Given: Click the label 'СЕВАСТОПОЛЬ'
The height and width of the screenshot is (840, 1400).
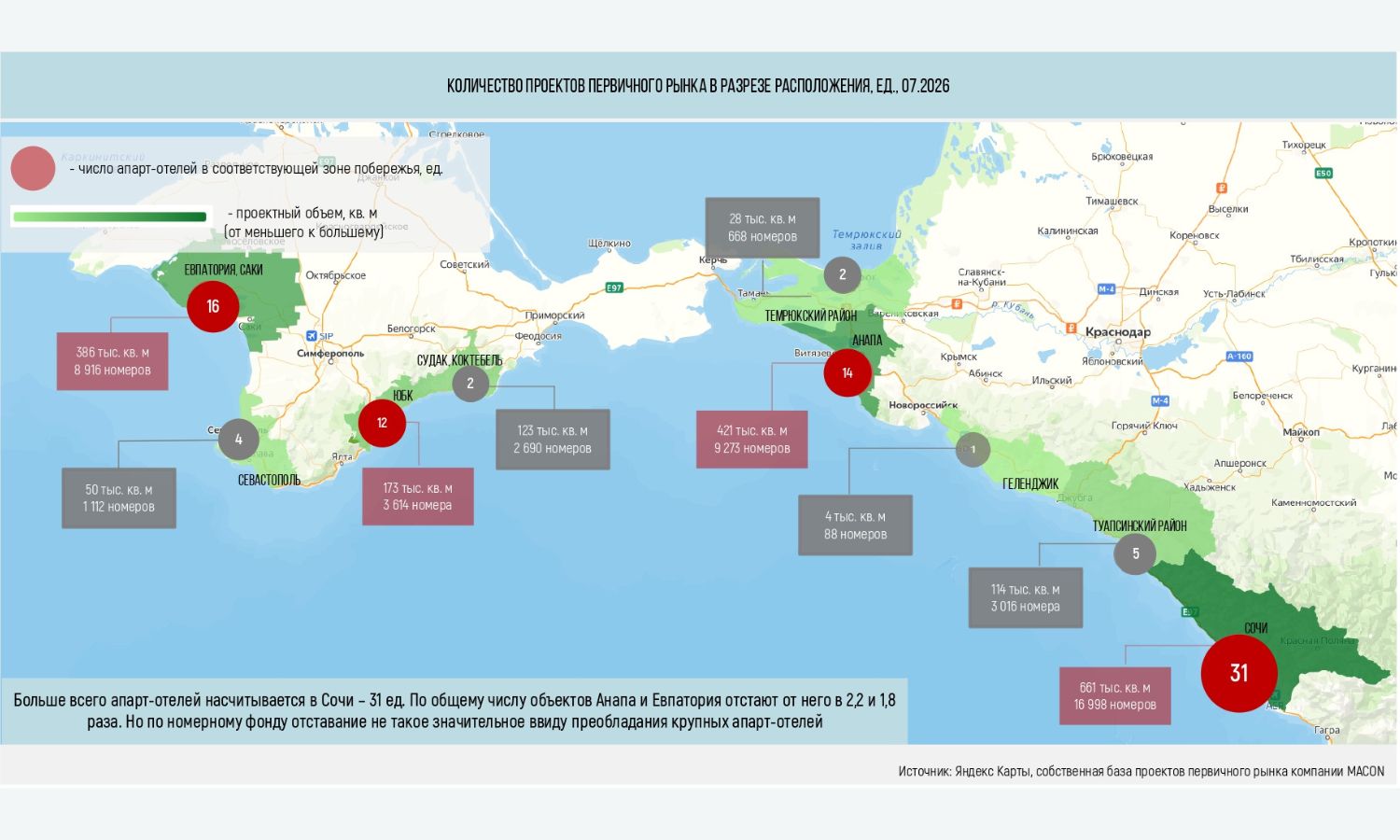Looking at the screenshot, I should tap(269, 480).
